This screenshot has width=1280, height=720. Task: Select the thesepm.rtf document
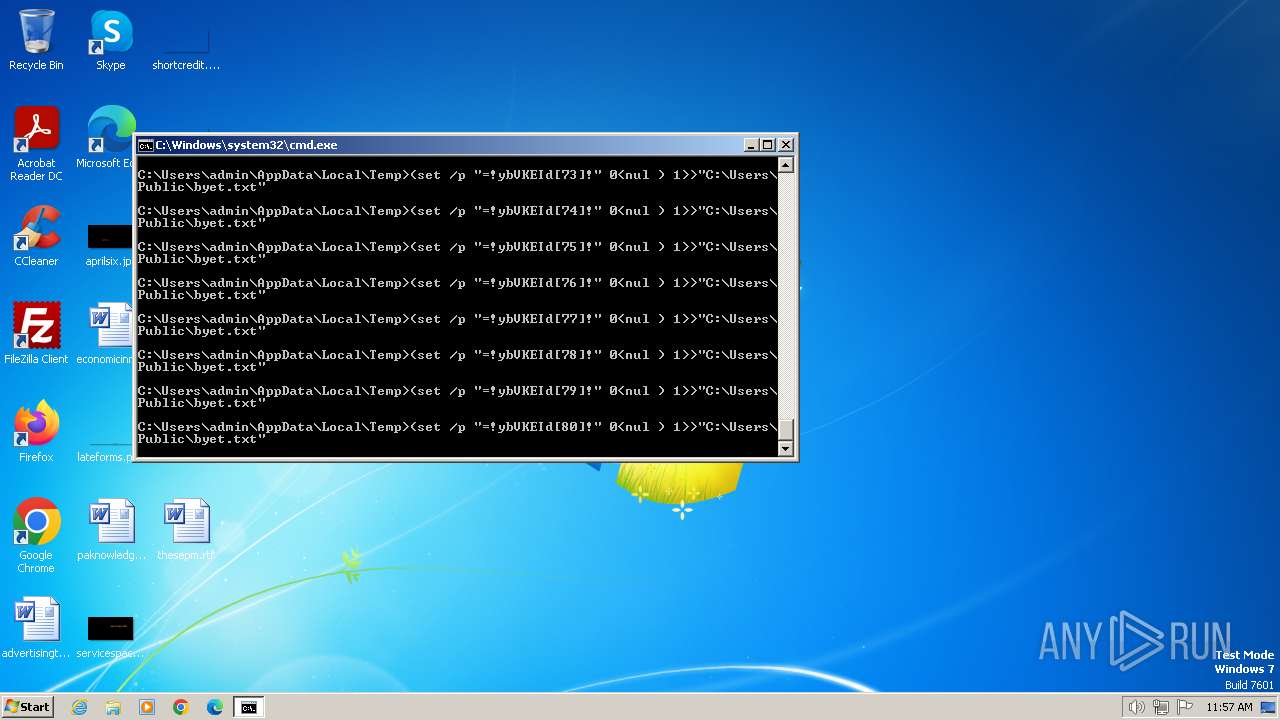186,530
